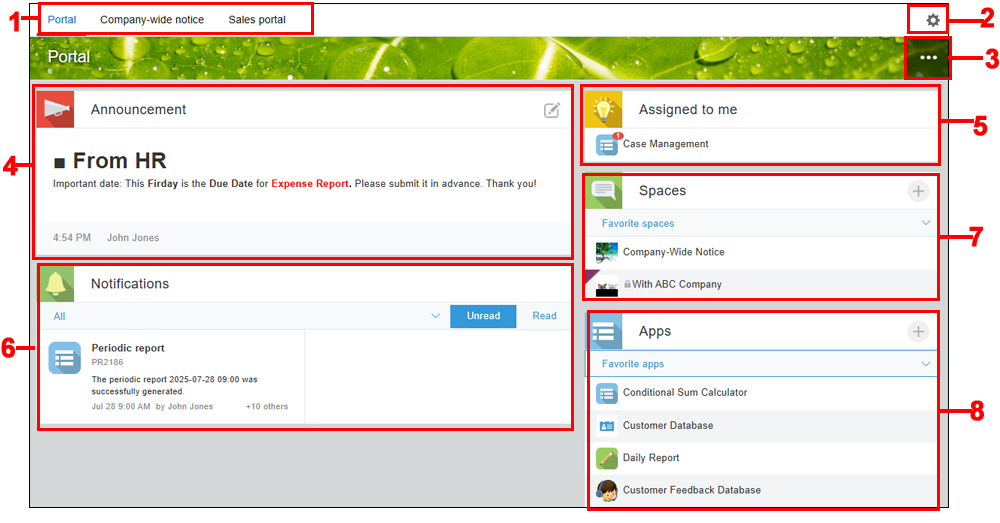Viewport: 1000px width, 523px height.
Task: Click the Customer Feedback Database avatar icon
Action: point(607,490)
